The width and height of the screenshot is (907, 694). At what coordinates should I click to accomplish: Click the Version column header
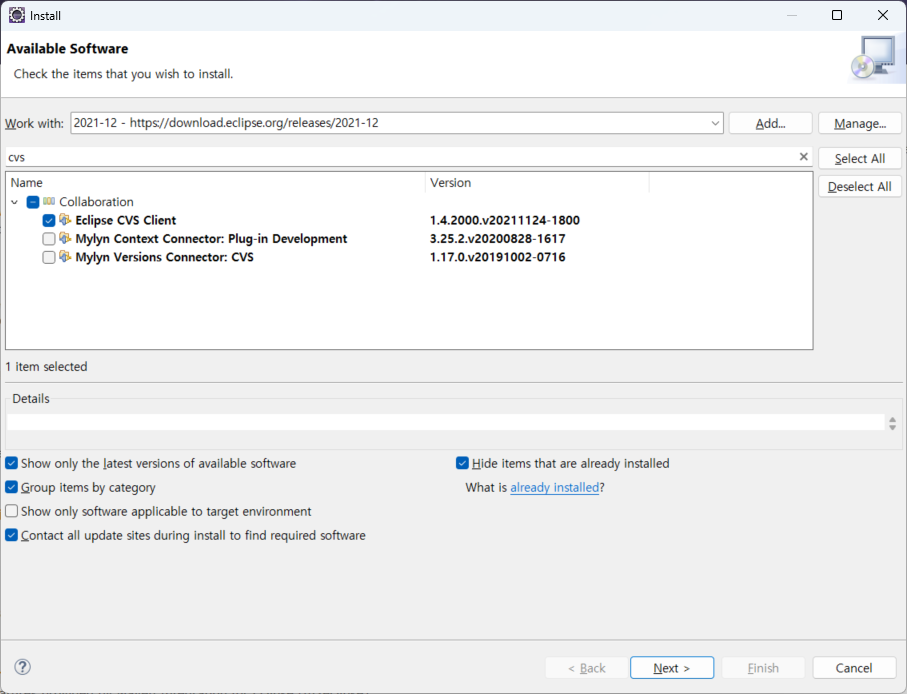(x=537, y=183)
